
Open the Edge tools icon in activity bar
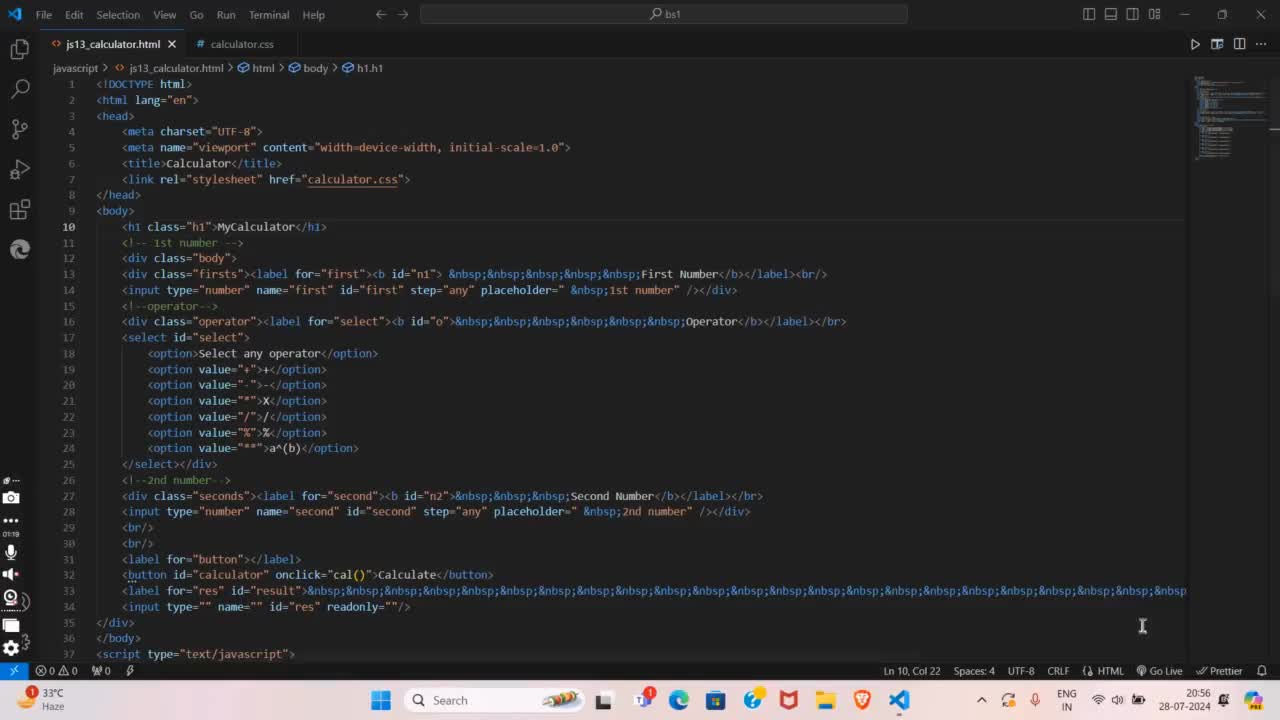20,249
